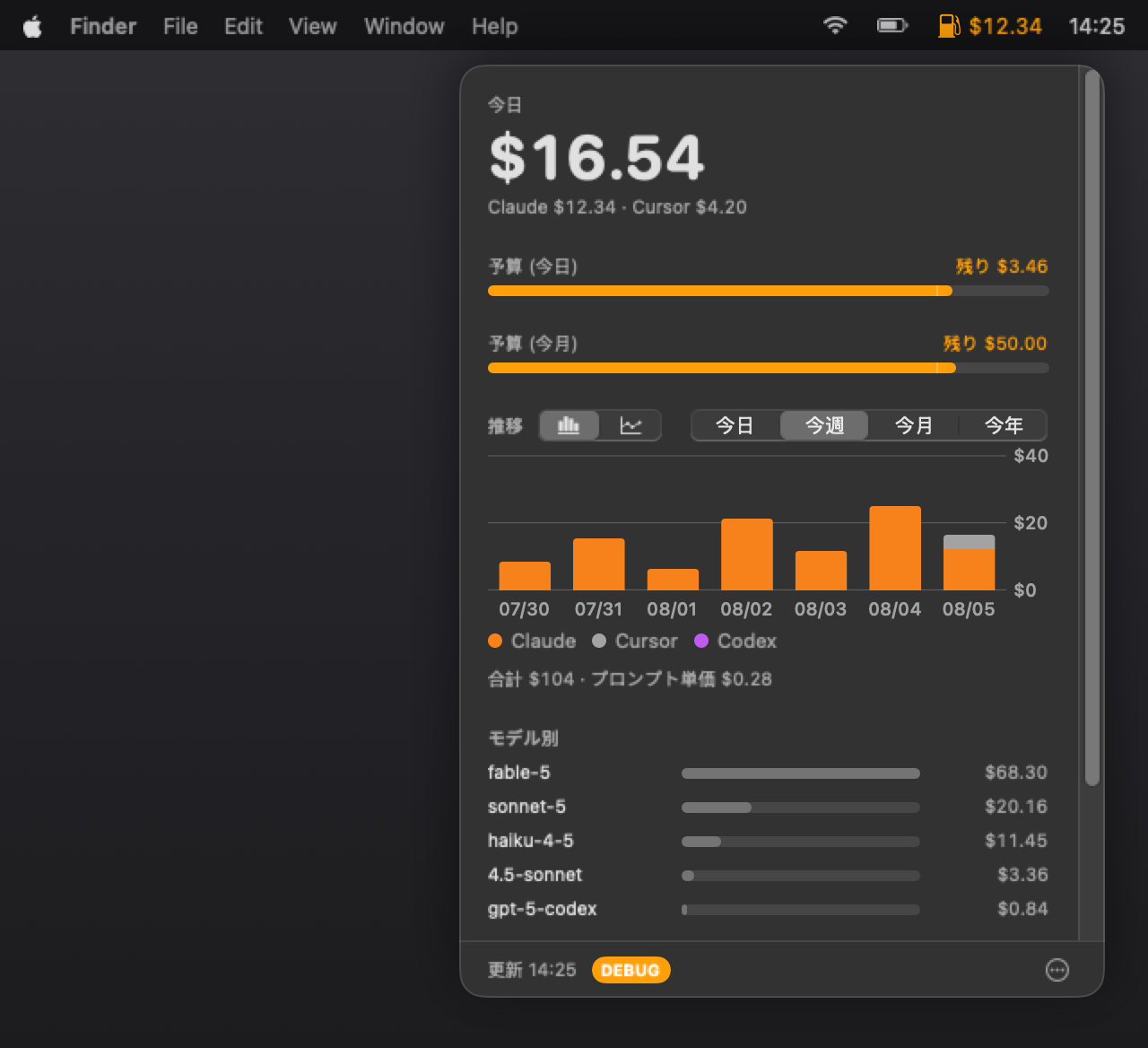Click the fable-5 model row

pyautogui.click(x=768, y=773)
